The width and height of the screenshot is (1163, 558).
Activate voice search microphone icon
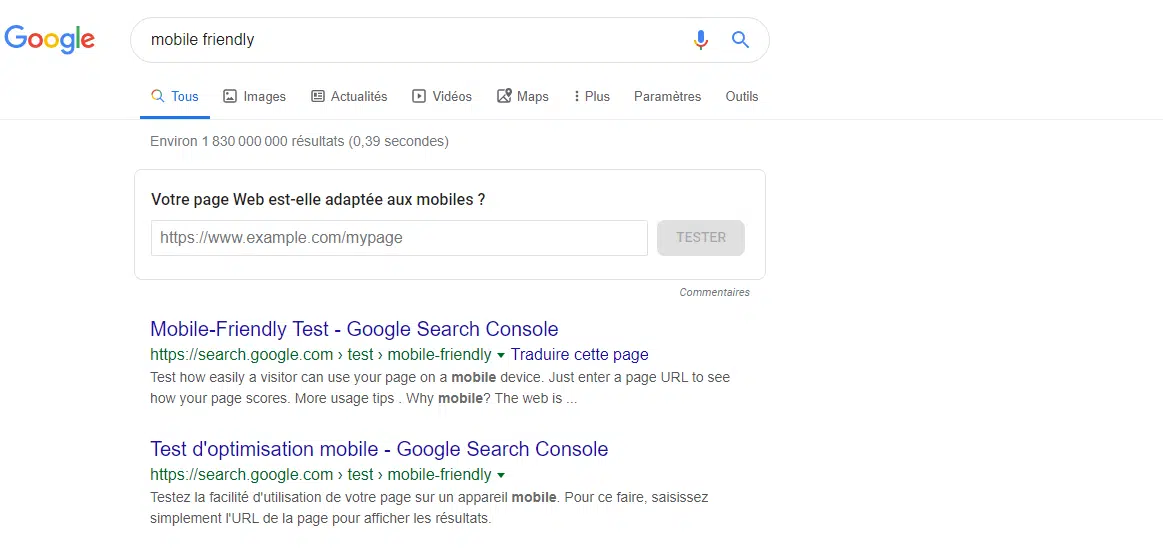point(701,40)
